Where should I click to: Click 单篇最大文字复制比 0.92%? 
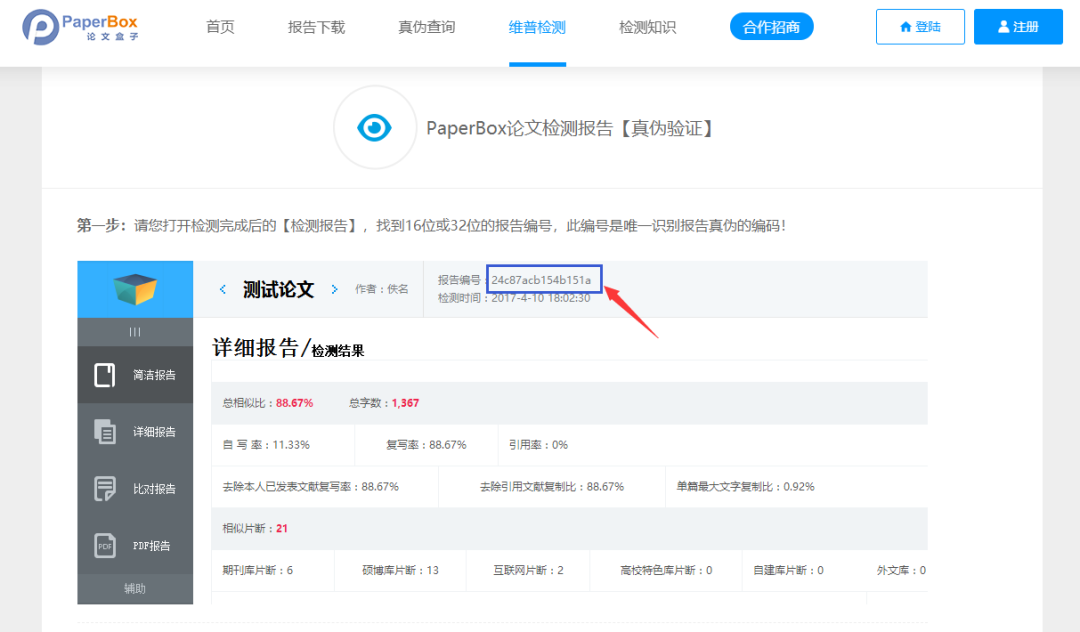point(745,487)
